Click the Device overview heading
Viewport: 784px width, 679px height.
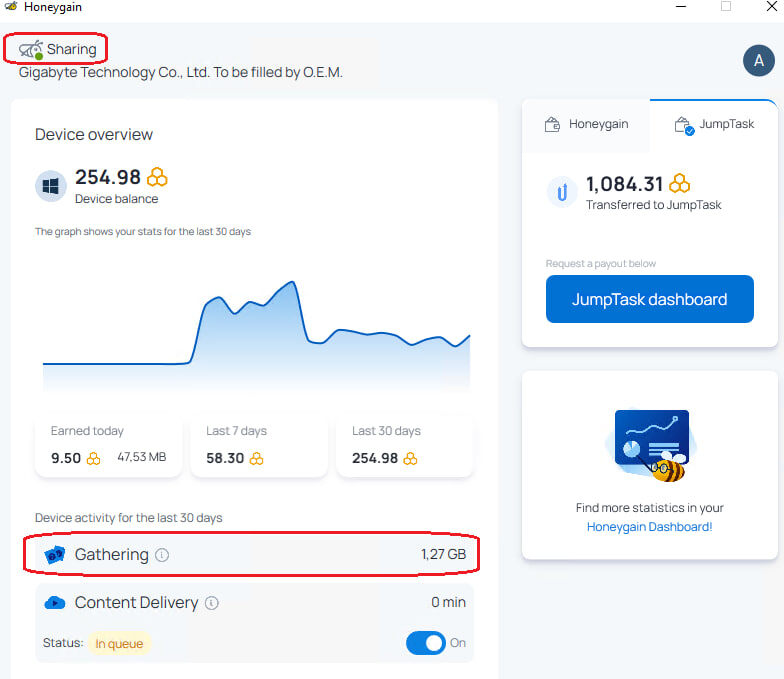point(94,134)
